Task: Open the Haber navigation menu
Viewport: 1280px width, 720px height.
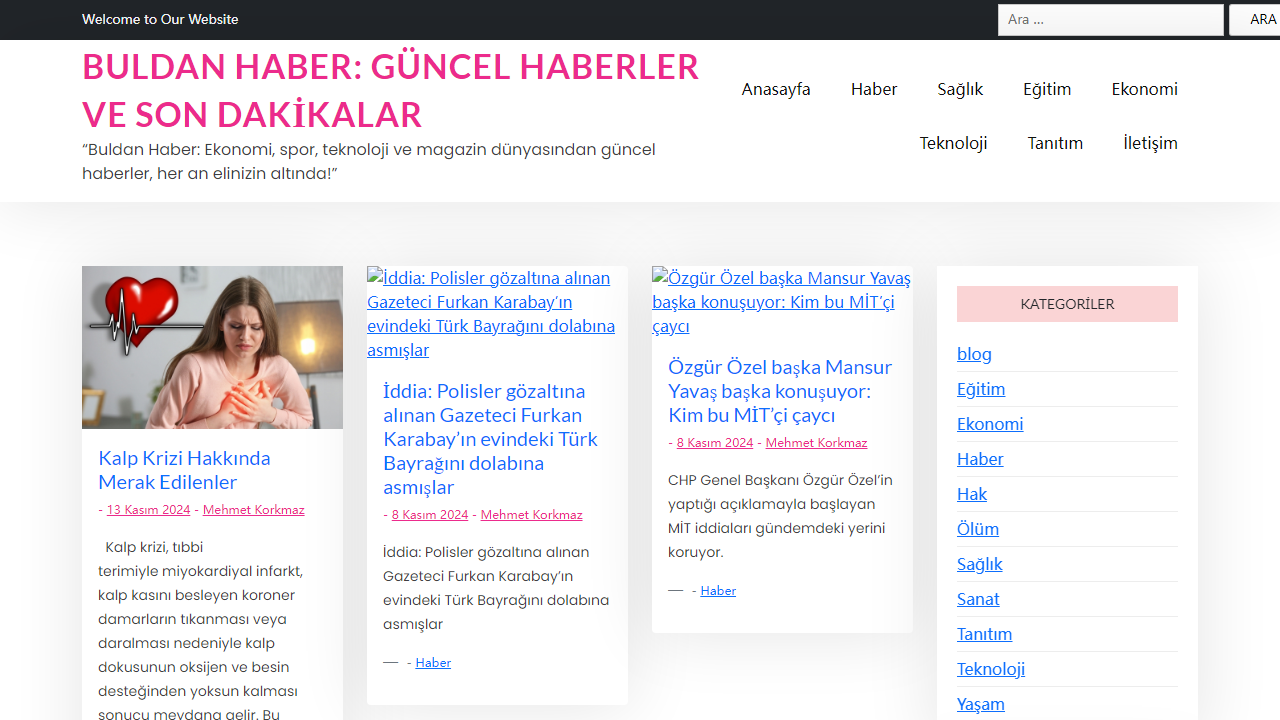Action: 874,89
